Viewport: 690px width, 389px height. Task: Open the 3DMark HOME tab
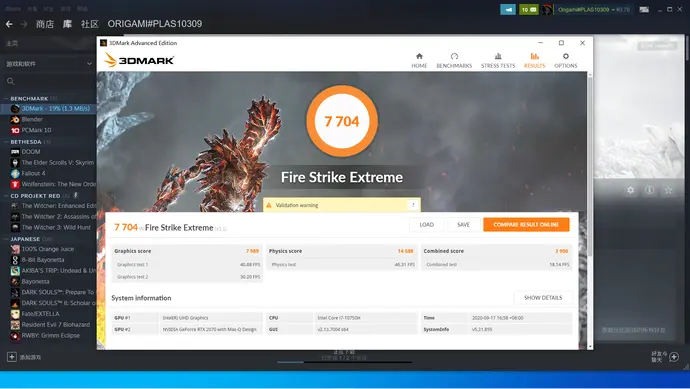(419, 60)
